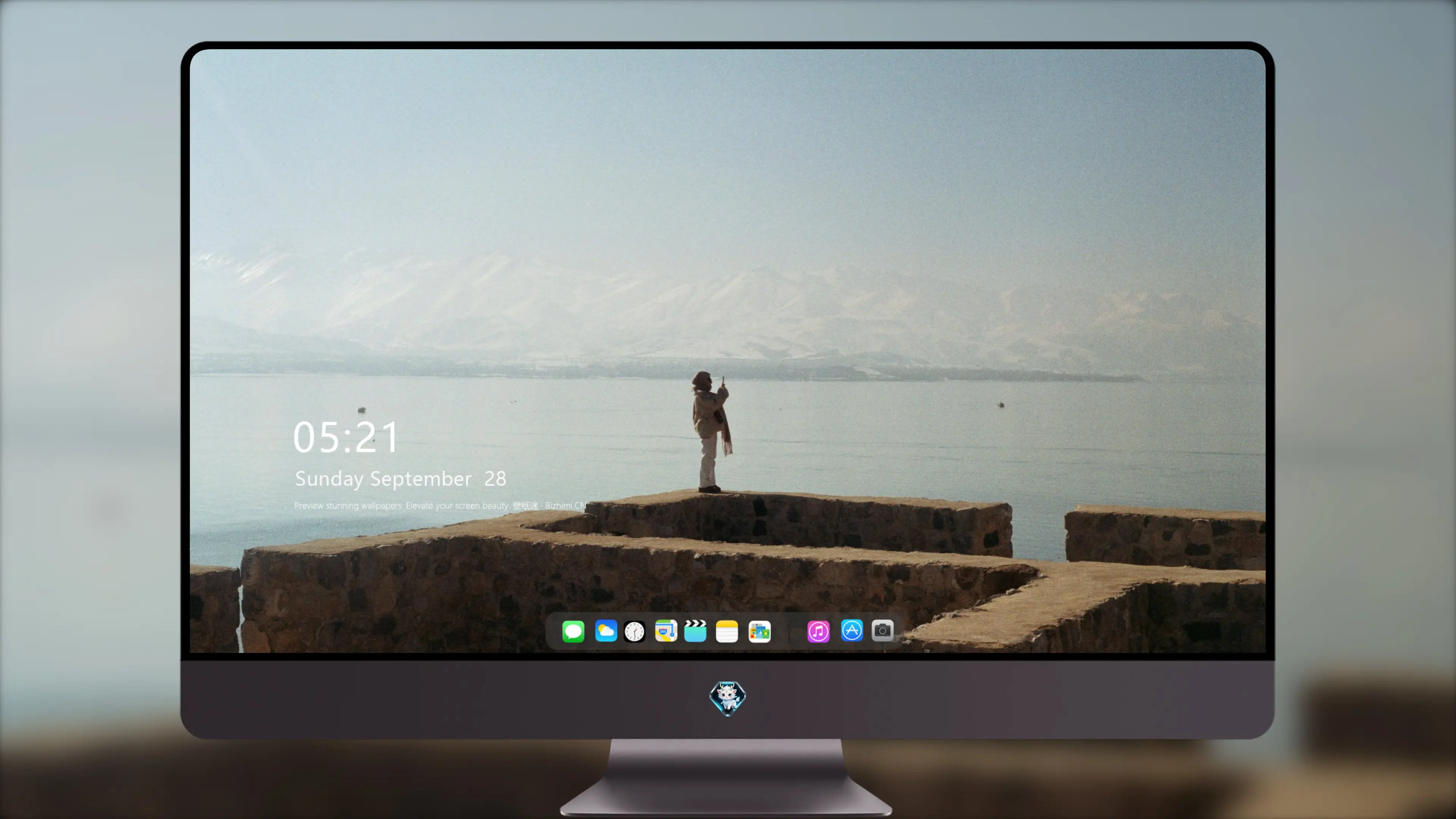This screenshot has height=819, width=1456.
Task: Open the Videos clapperboard app
Action: (x=695, y=631)
